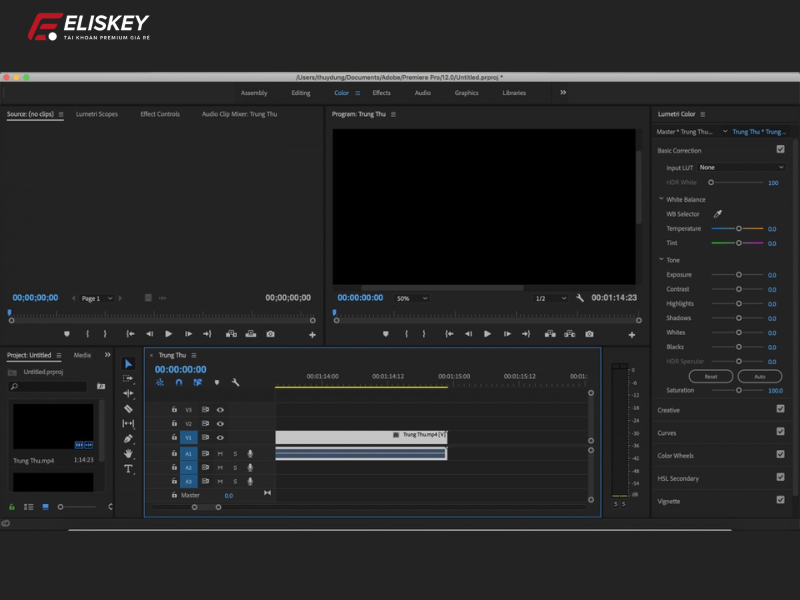Enable Snap in the timeline with the magnet icon
Image resolution: width=800 pixels, height=600 pixels.
point(178,382)
